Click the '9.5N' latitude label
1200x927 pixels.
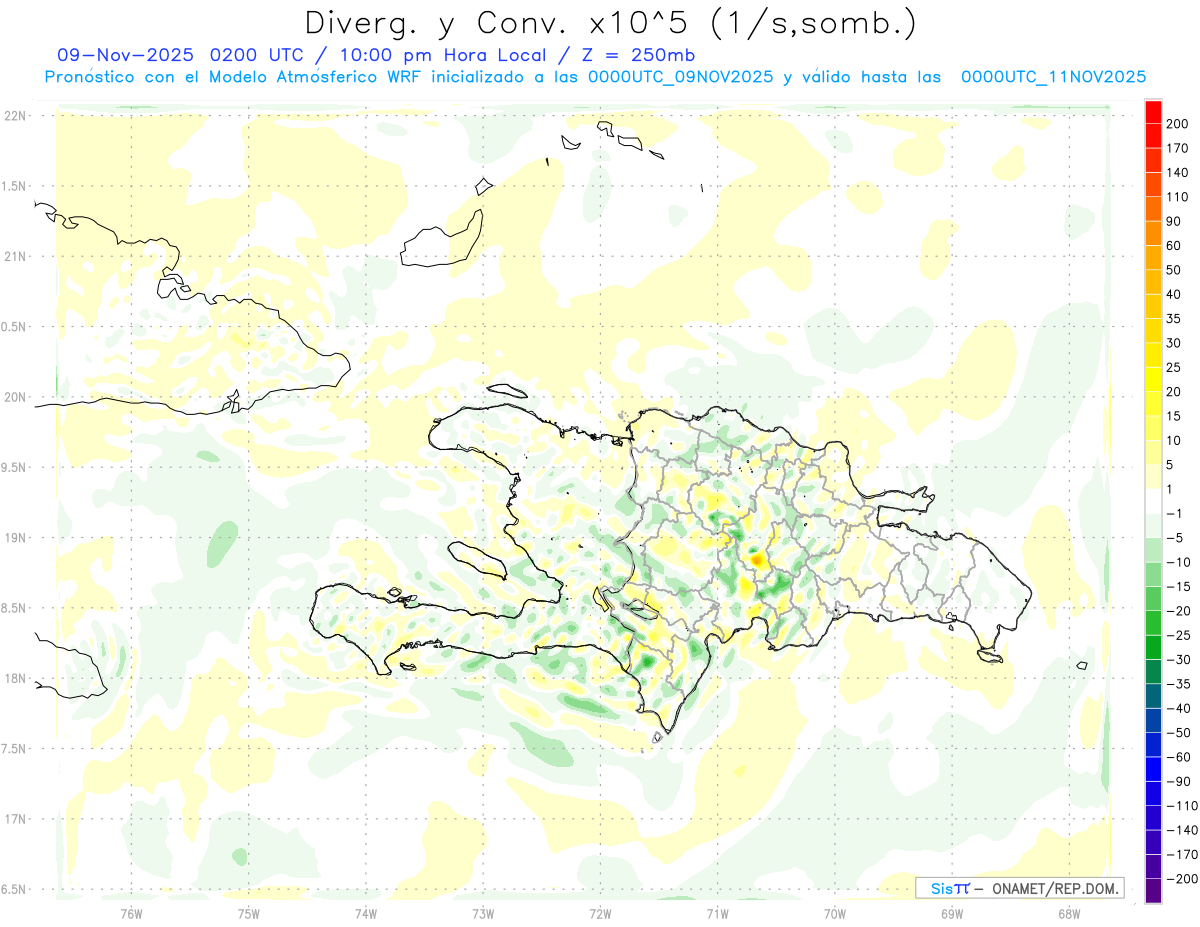(x=14, y=467)
